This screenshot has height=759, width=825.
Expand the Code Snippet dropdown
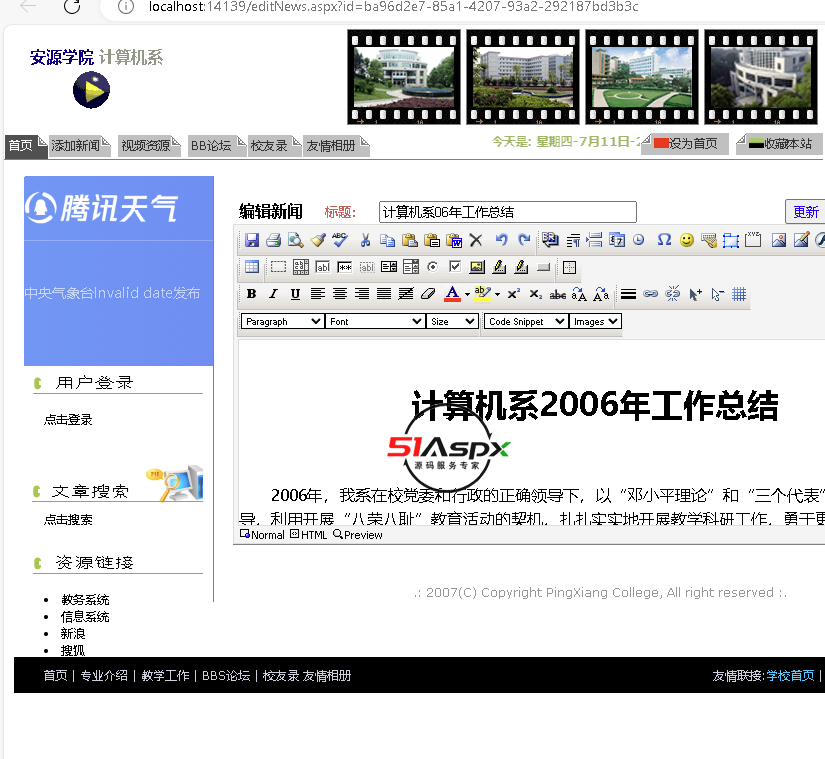526,321
